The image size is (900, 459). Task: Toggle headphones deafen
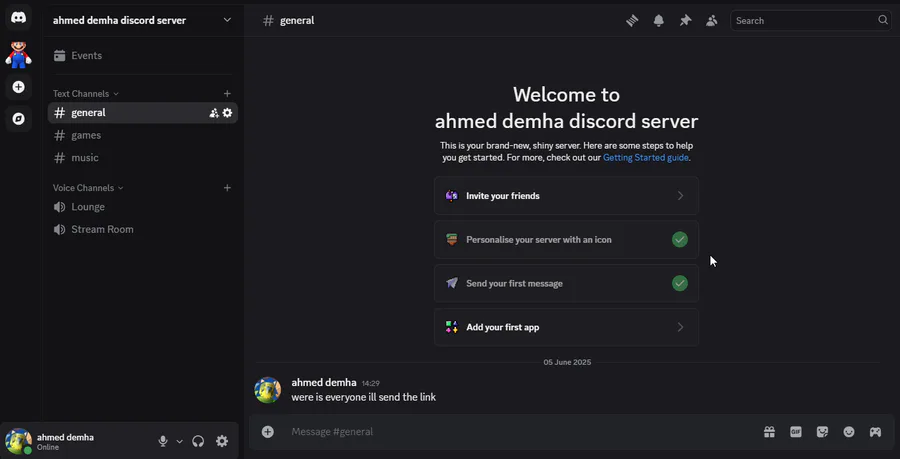(x=198, y=441)
